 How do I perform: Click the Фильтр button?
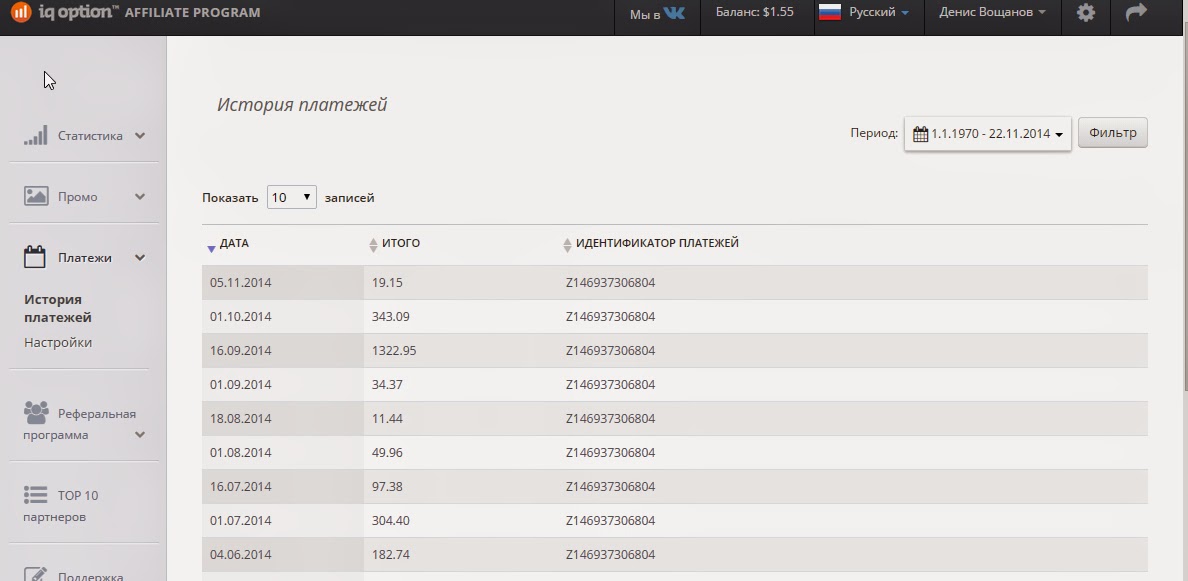pyautogui.click(x=1112, y=133)
